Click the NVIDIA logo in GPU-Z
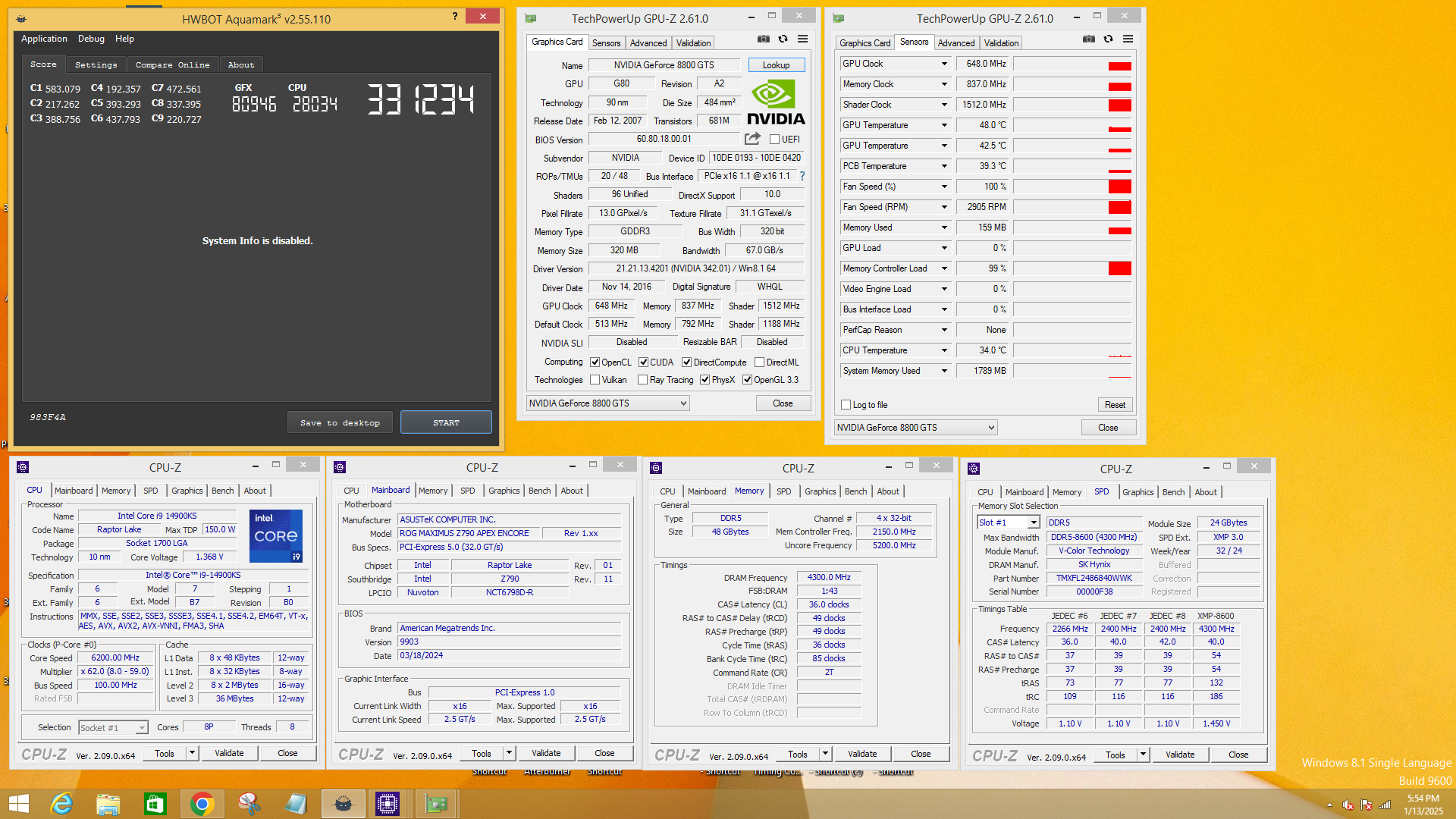Viewport: 1456px width, 819px height. coord(776,103)
